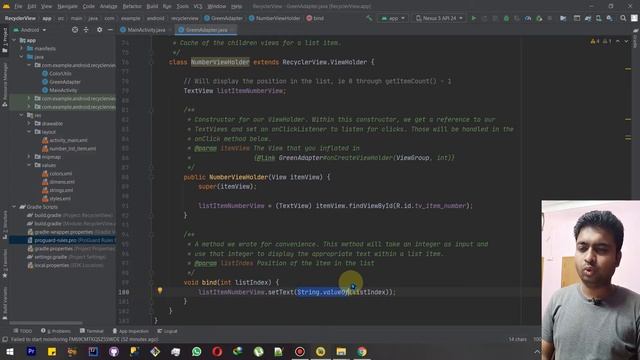Expand the drawable folder
Image resolution: width=640 pixels, height=360 pixels.
[29, 123]
